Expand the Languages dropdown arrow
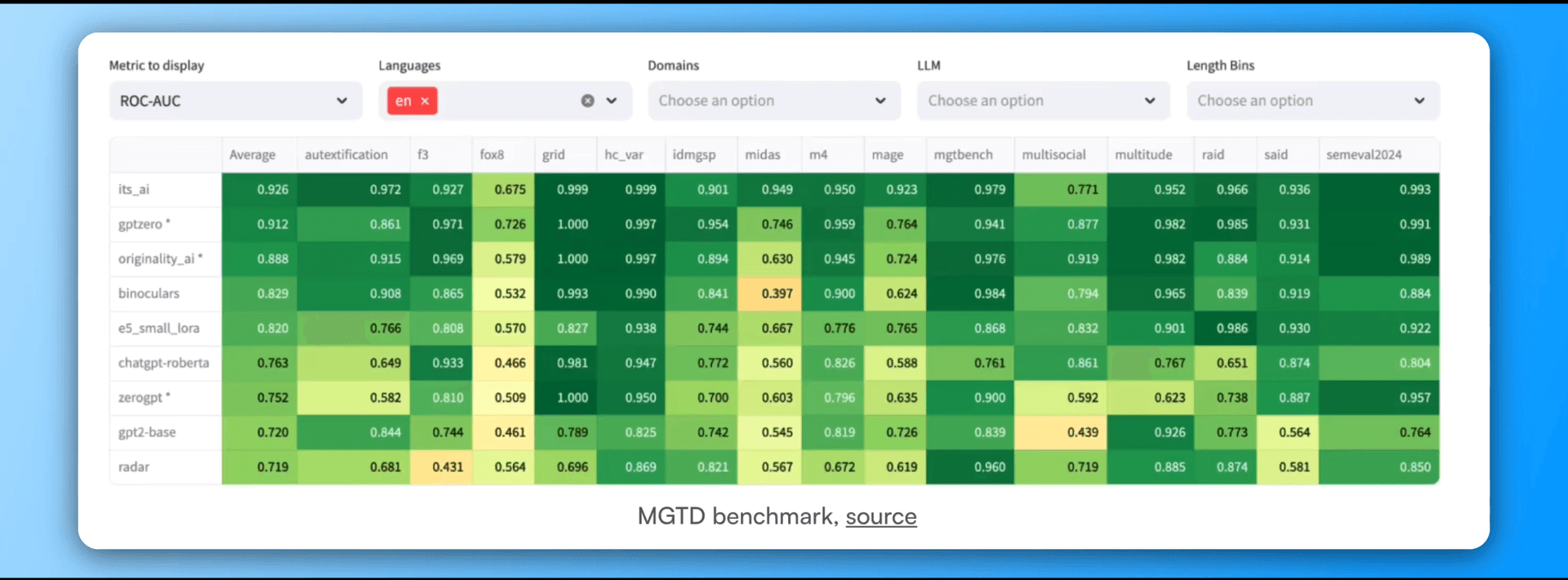1568x580 pixels. pyautogui.click(x=612, y=100)
